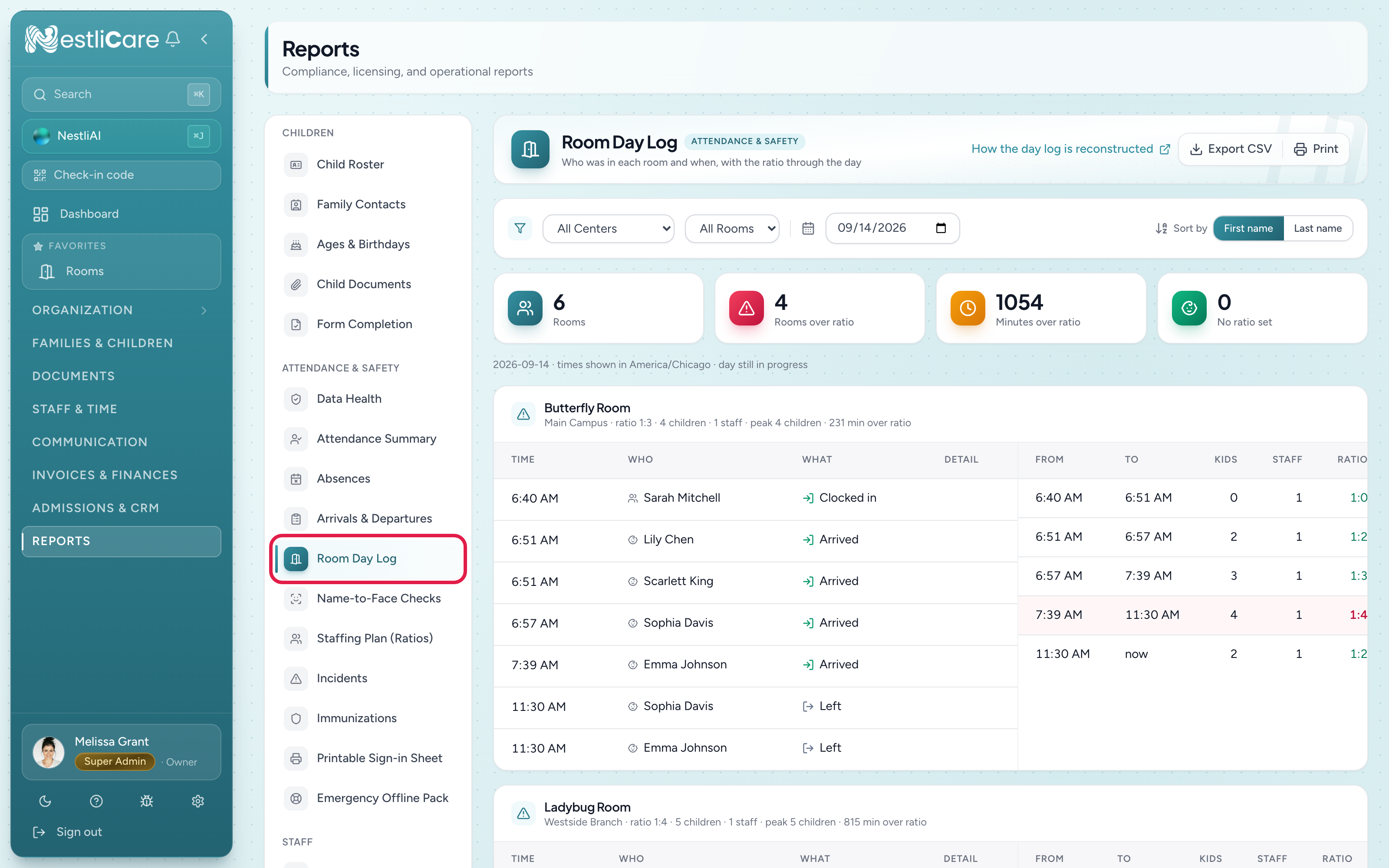Open the All Rooms dropdown
1389x868 pixels.
pyautogui.click(x=732, y=228)
